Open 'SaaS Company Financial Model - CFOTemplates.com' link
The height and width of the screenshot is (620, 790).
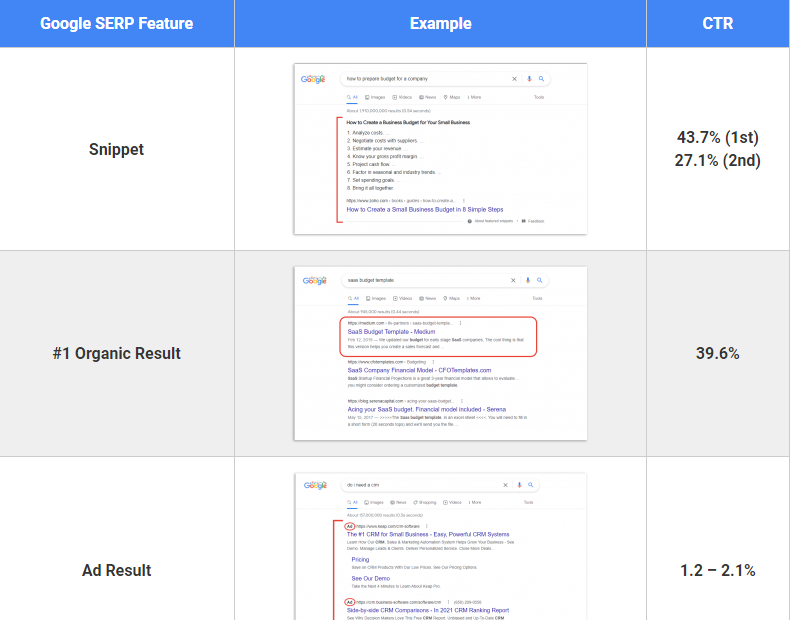[419, 370]
